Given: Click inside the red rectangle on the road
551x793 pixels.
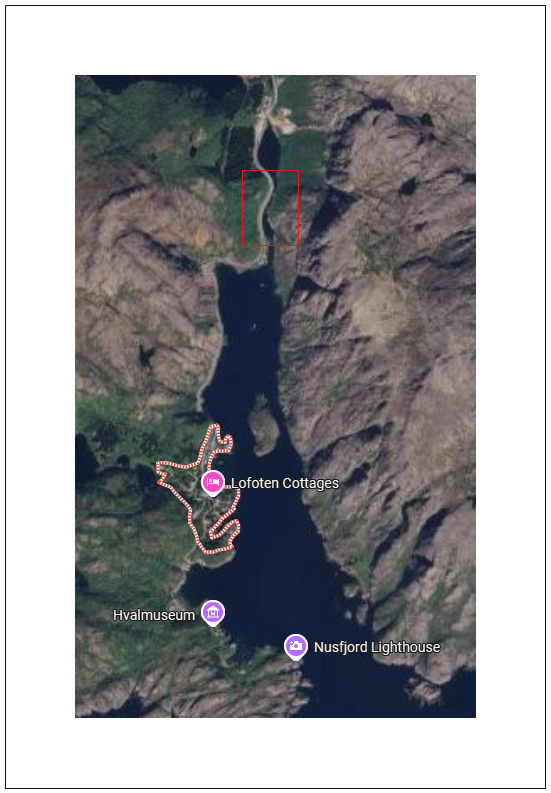Looking at the screenshot, I should (270, 208).
